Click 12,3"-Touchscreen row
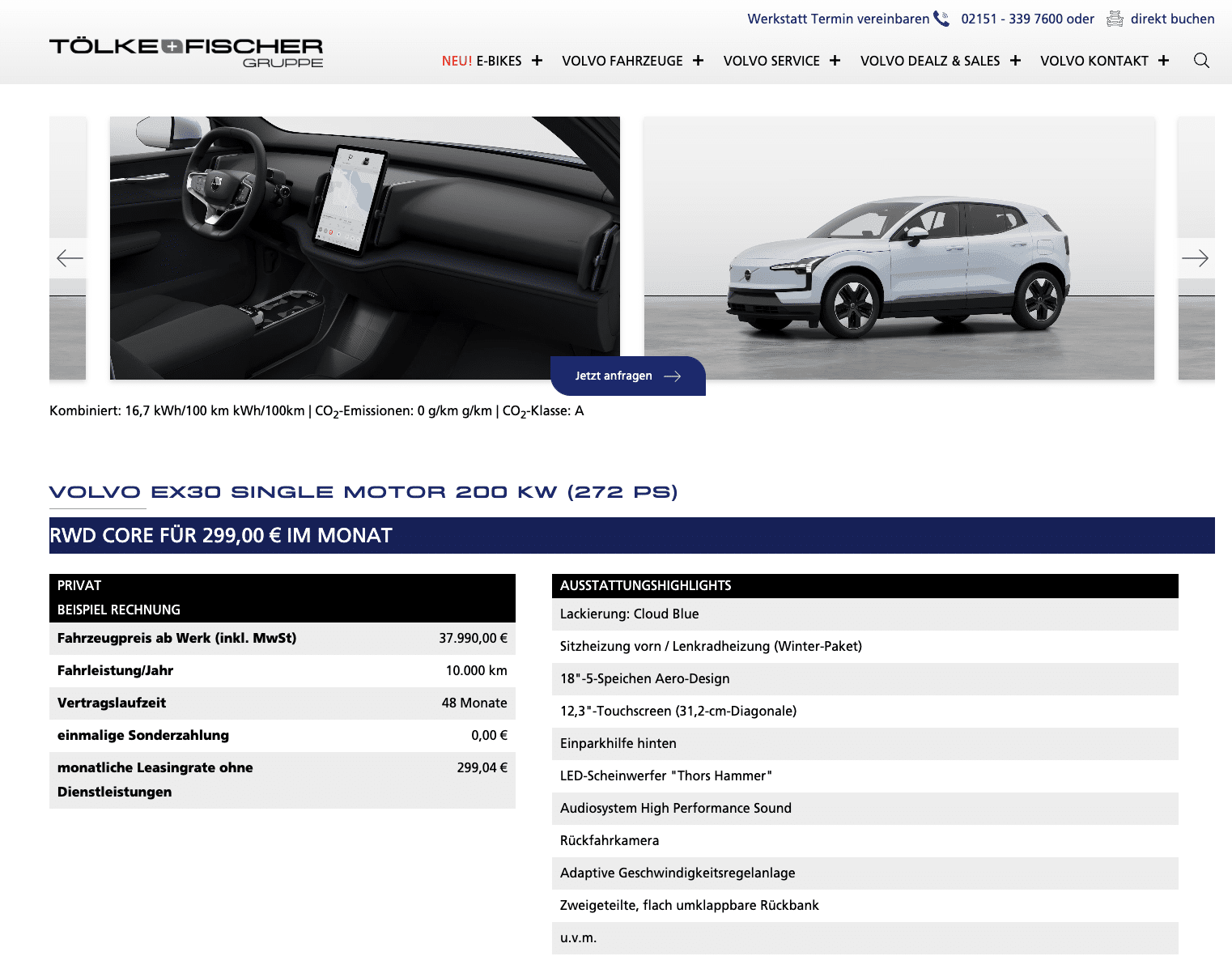This screenshot has height=973, width=1232. click(x=865, y=712)
